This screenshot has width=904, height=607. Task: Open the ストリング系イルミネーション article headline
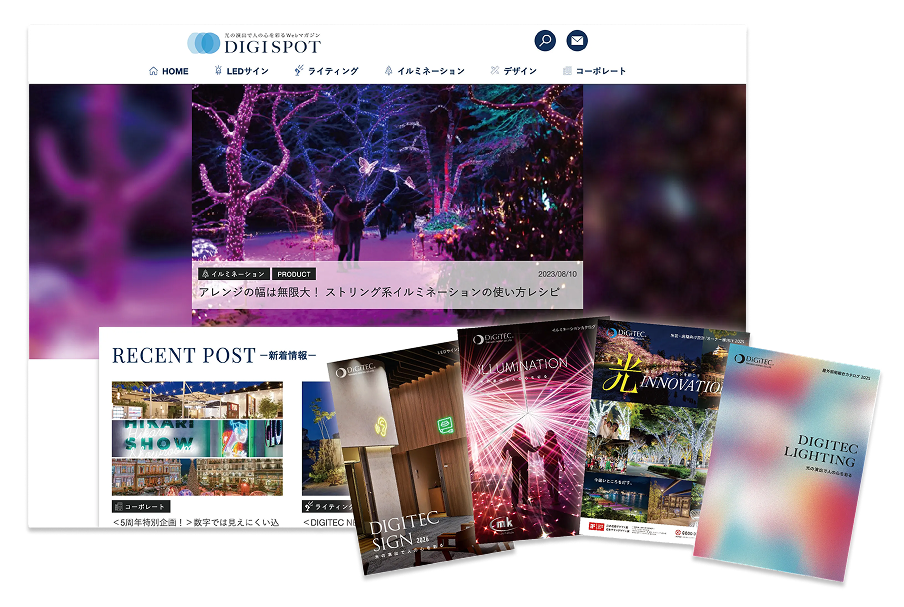click(x=387, y=292)
